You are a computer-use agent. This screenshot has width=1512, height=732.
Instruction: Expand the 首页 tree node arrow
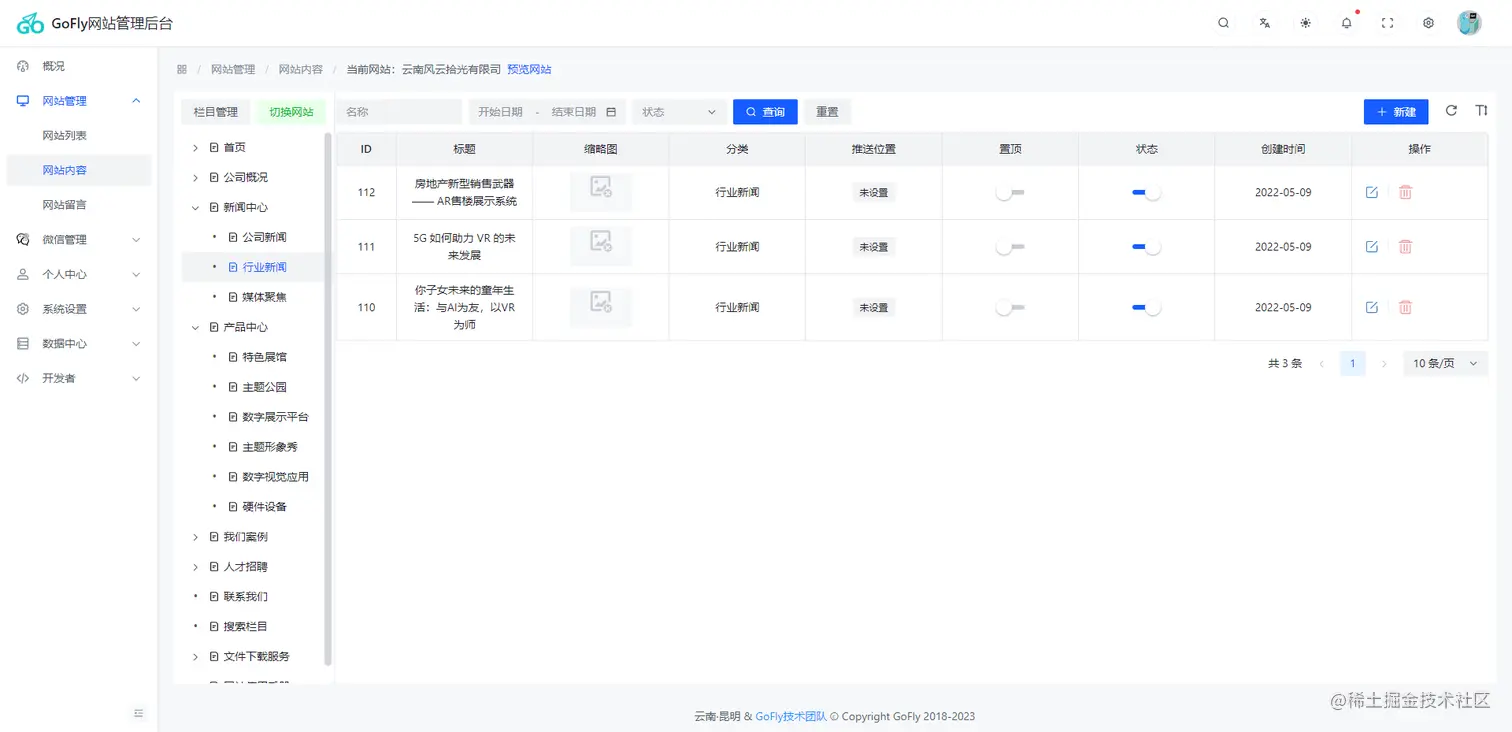pyautogui.click(x=196, y=148)
